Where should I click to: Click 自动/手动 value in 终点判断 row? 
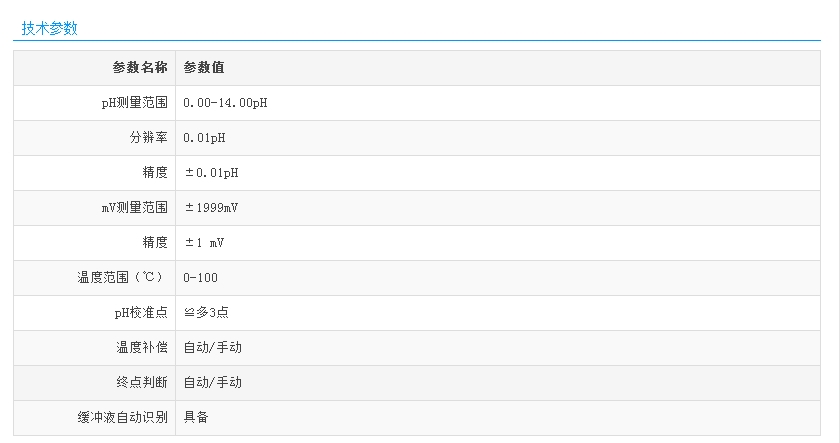[x=212, y=383]
